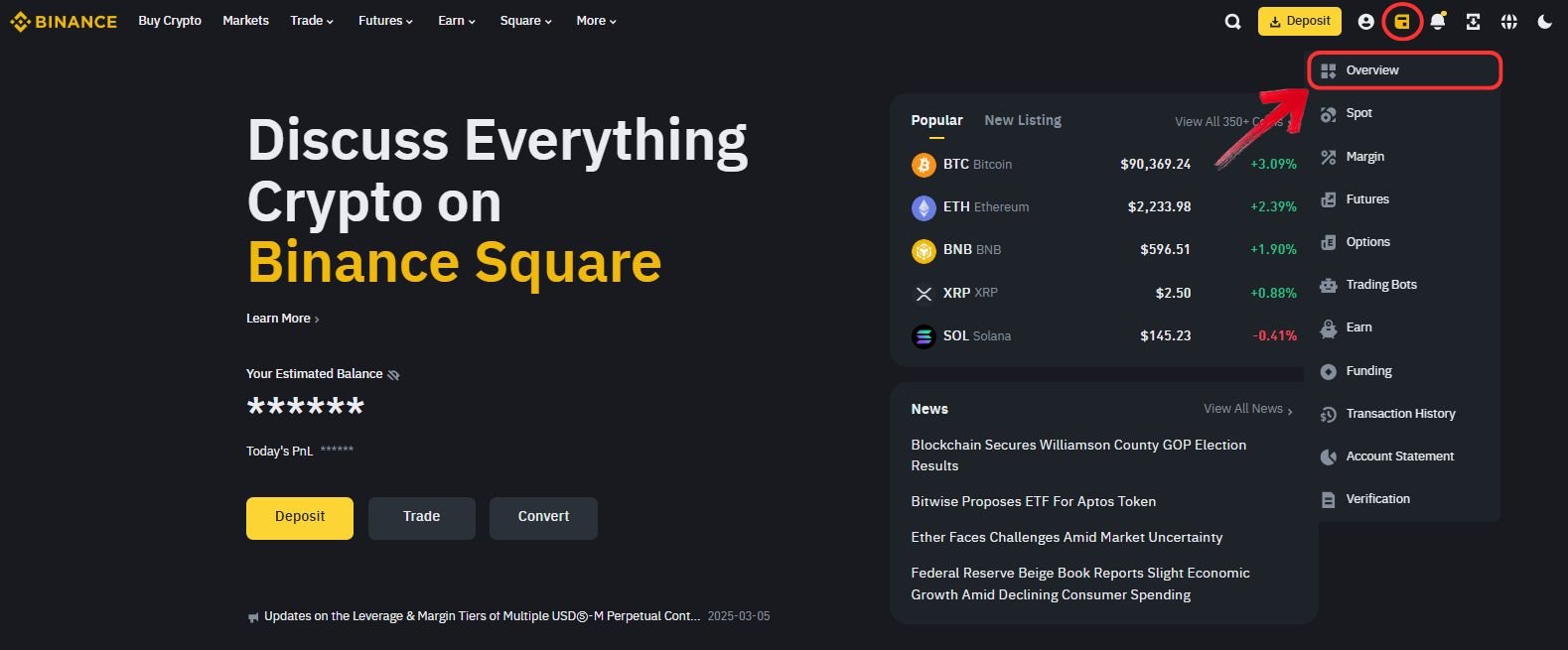
Task: Click the Trade button
Action: (422, 518)
